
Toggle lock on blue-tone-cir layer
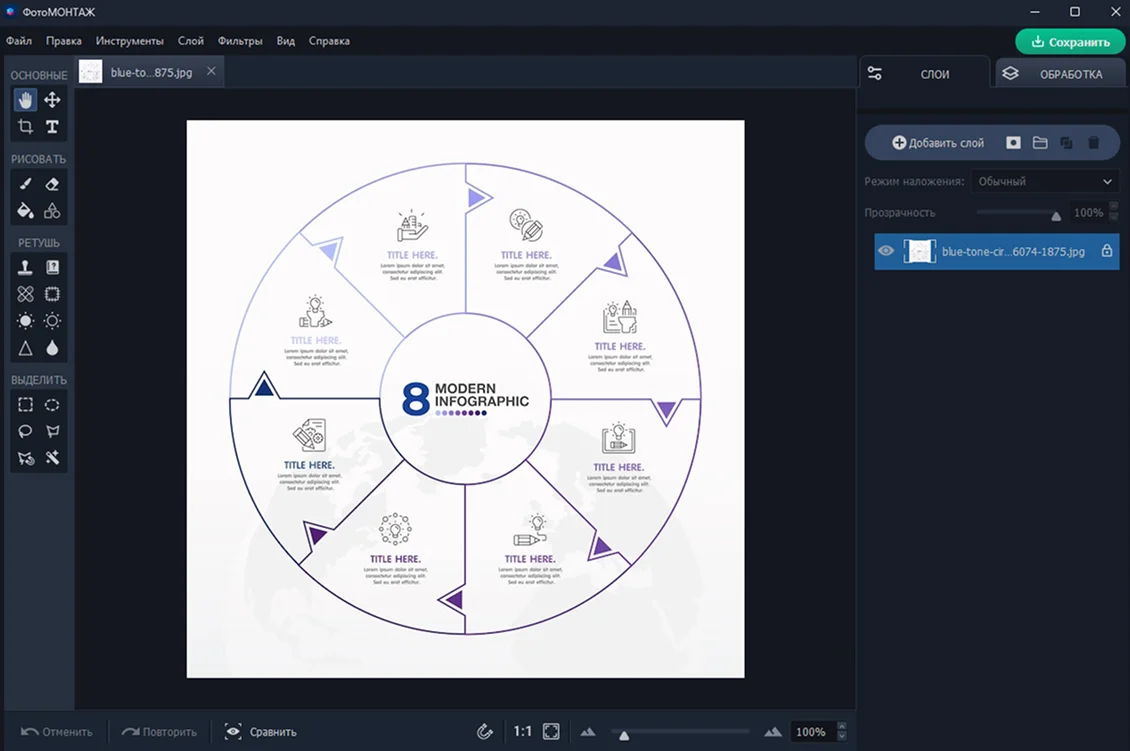(1107, 251)
